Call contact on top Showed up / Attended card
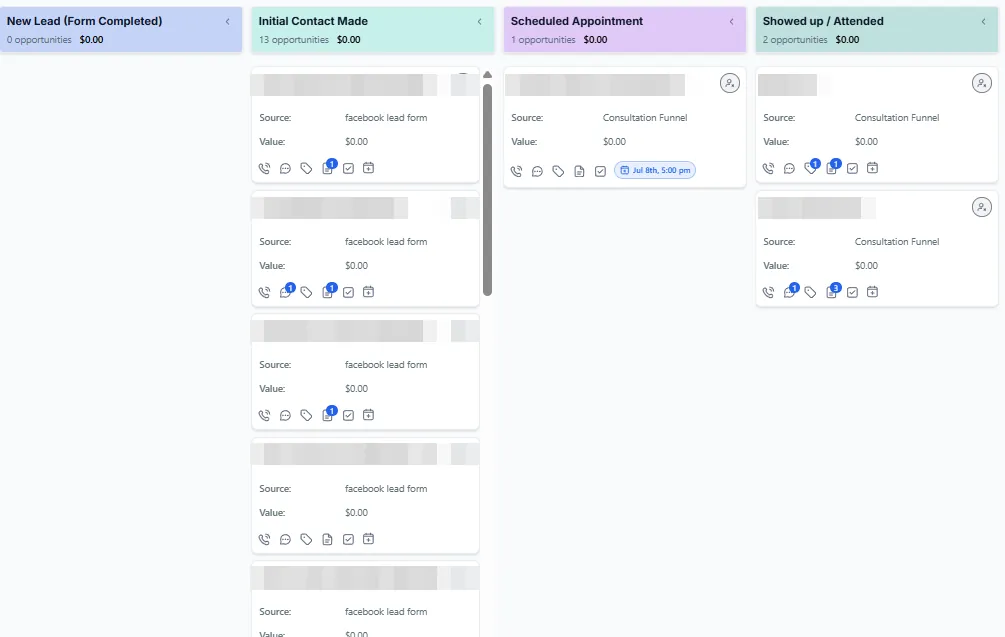This screenshot has width=1005, height=637. tap(768, 169)
